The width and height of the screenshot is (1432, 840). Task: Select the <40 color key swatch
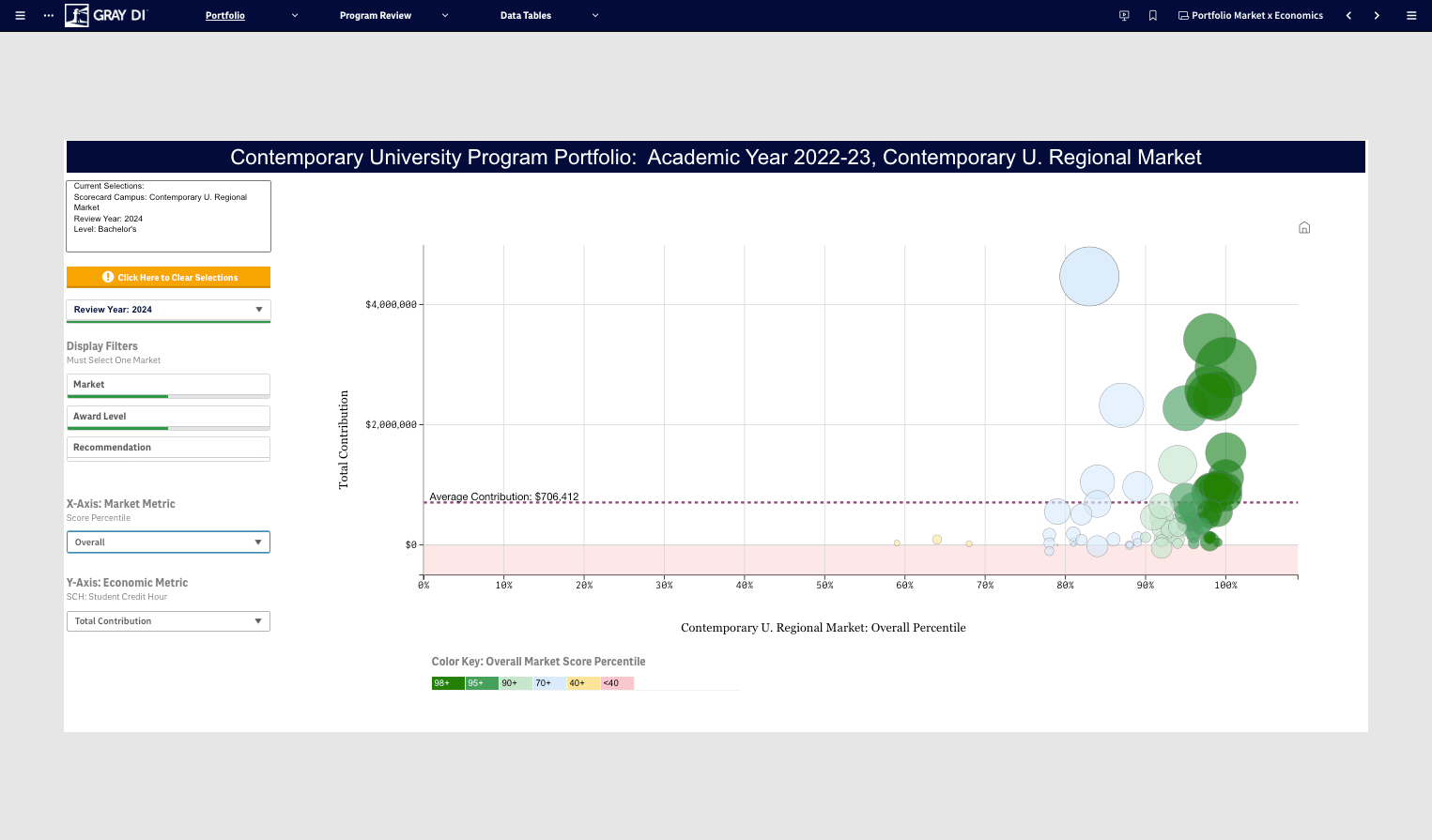click(617, 683)
